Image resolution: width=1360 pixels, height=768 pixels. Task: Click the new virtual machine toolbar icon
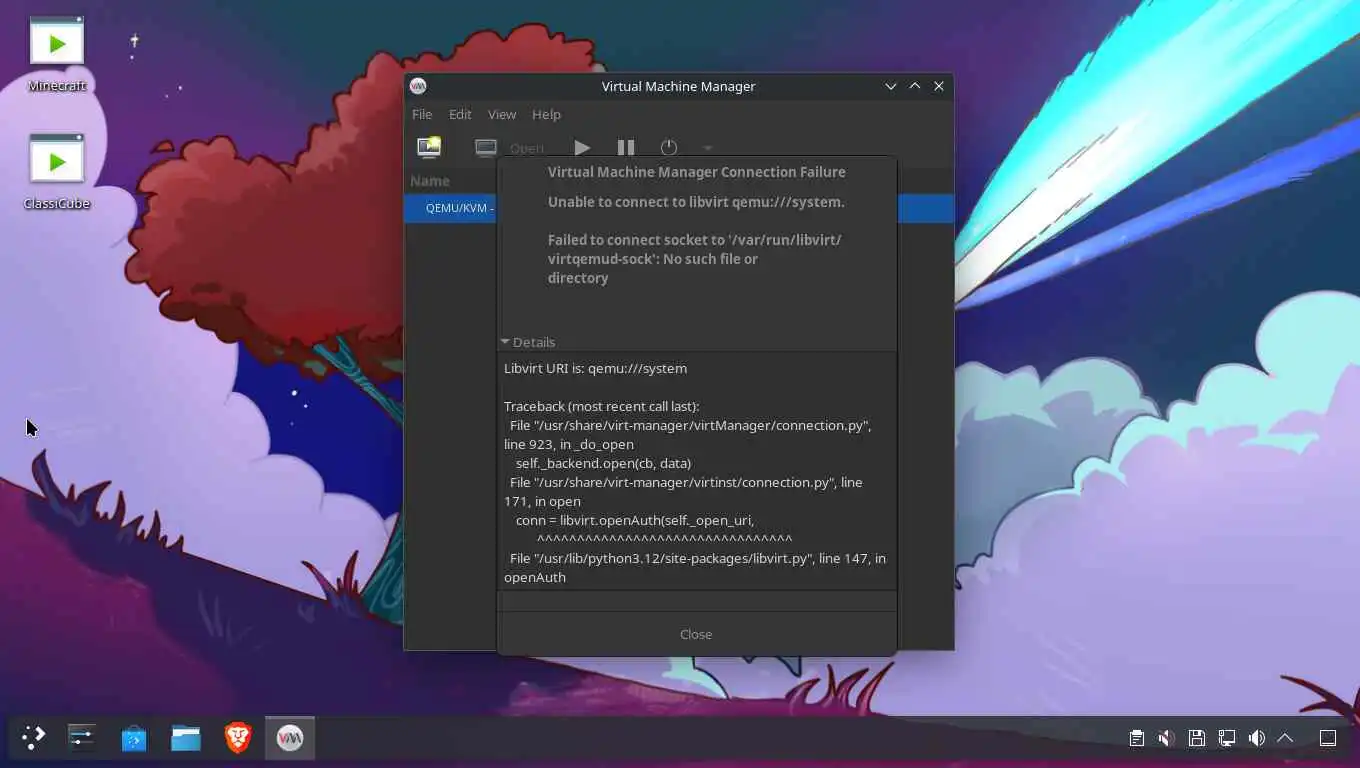pyautogui.click(x=429, y=148)
